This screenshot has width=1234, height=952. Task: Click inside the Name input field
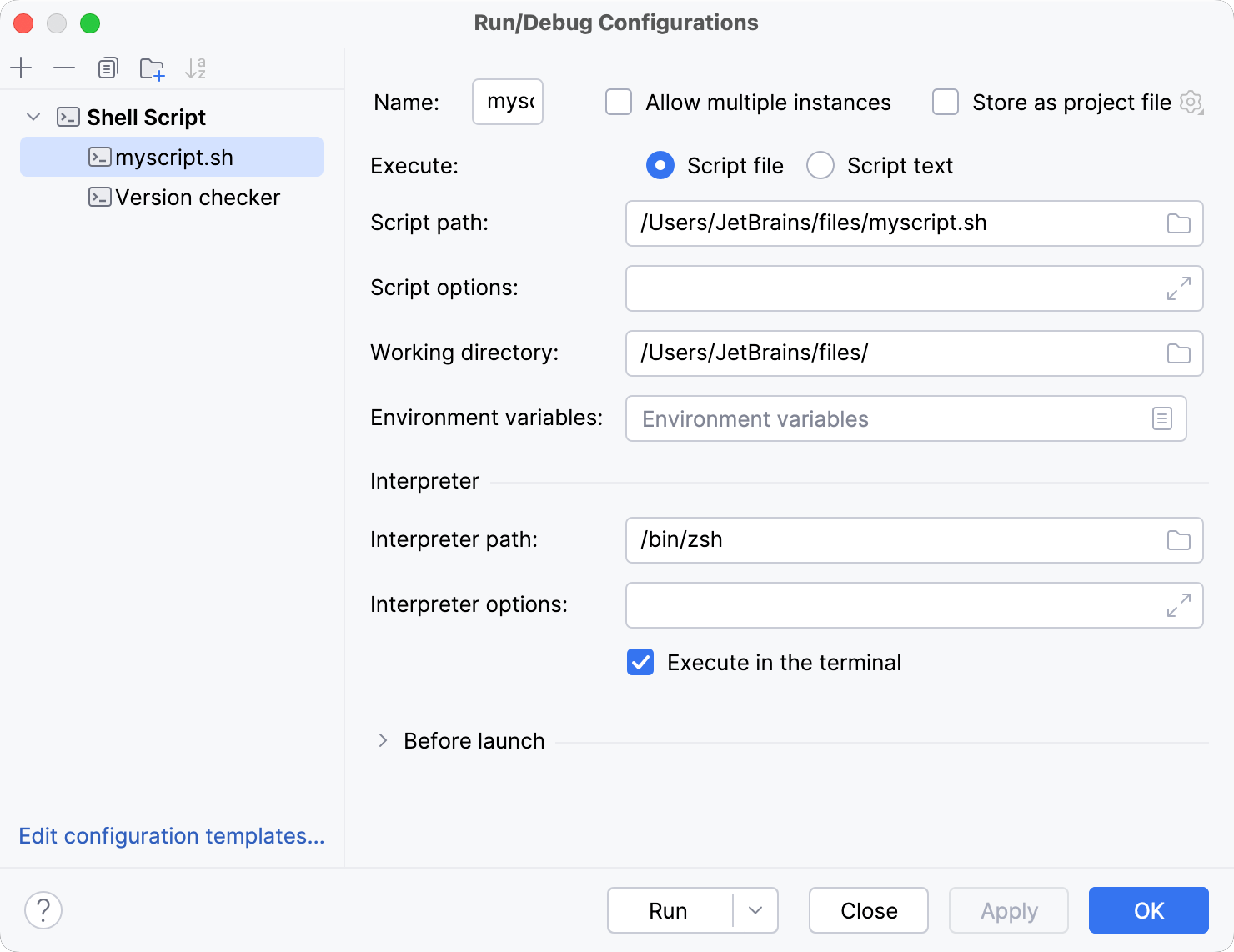point(507,102)
